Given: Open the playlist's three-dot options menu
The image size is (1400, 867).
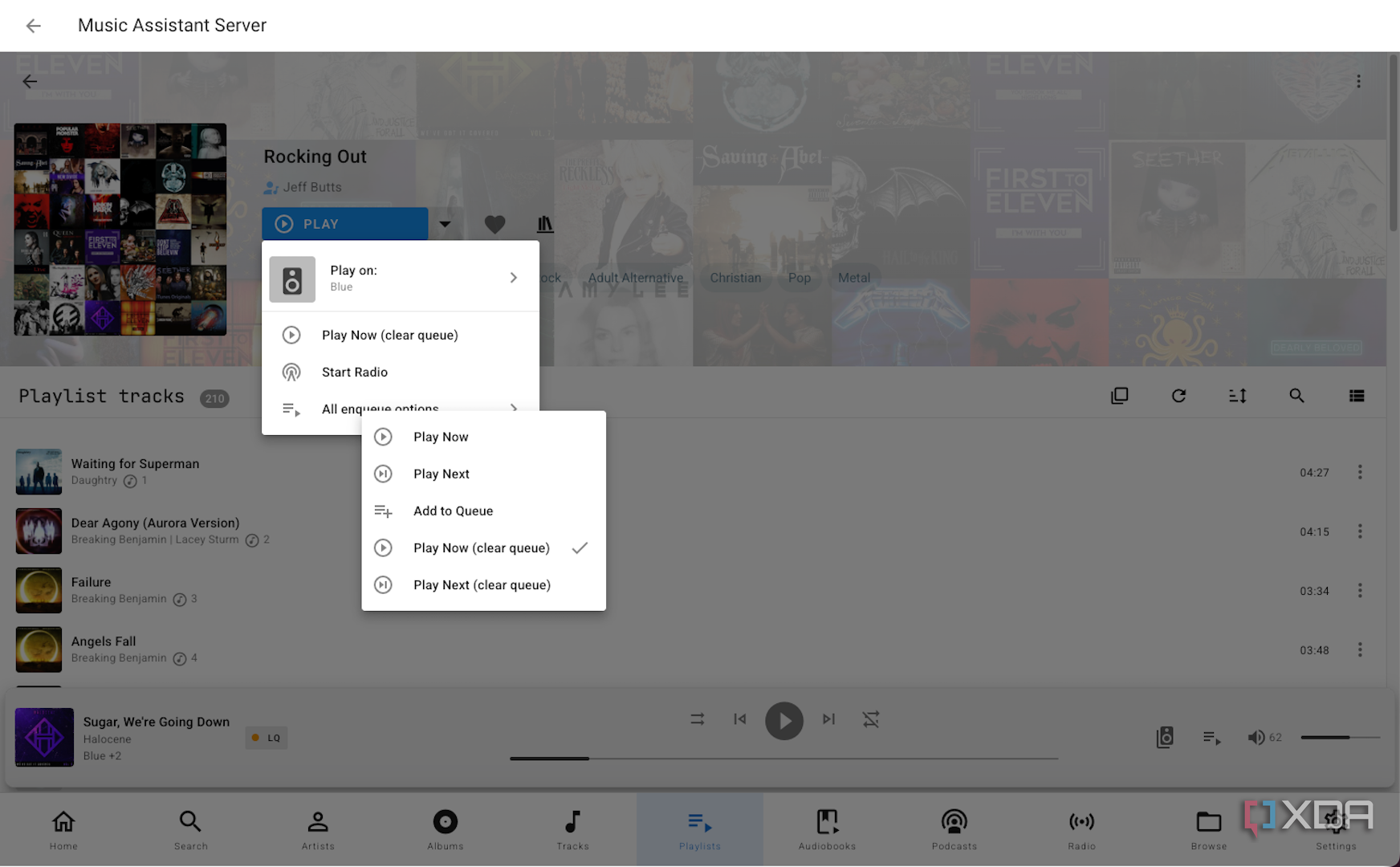Looking at the screenshot, I should 1358,81.
